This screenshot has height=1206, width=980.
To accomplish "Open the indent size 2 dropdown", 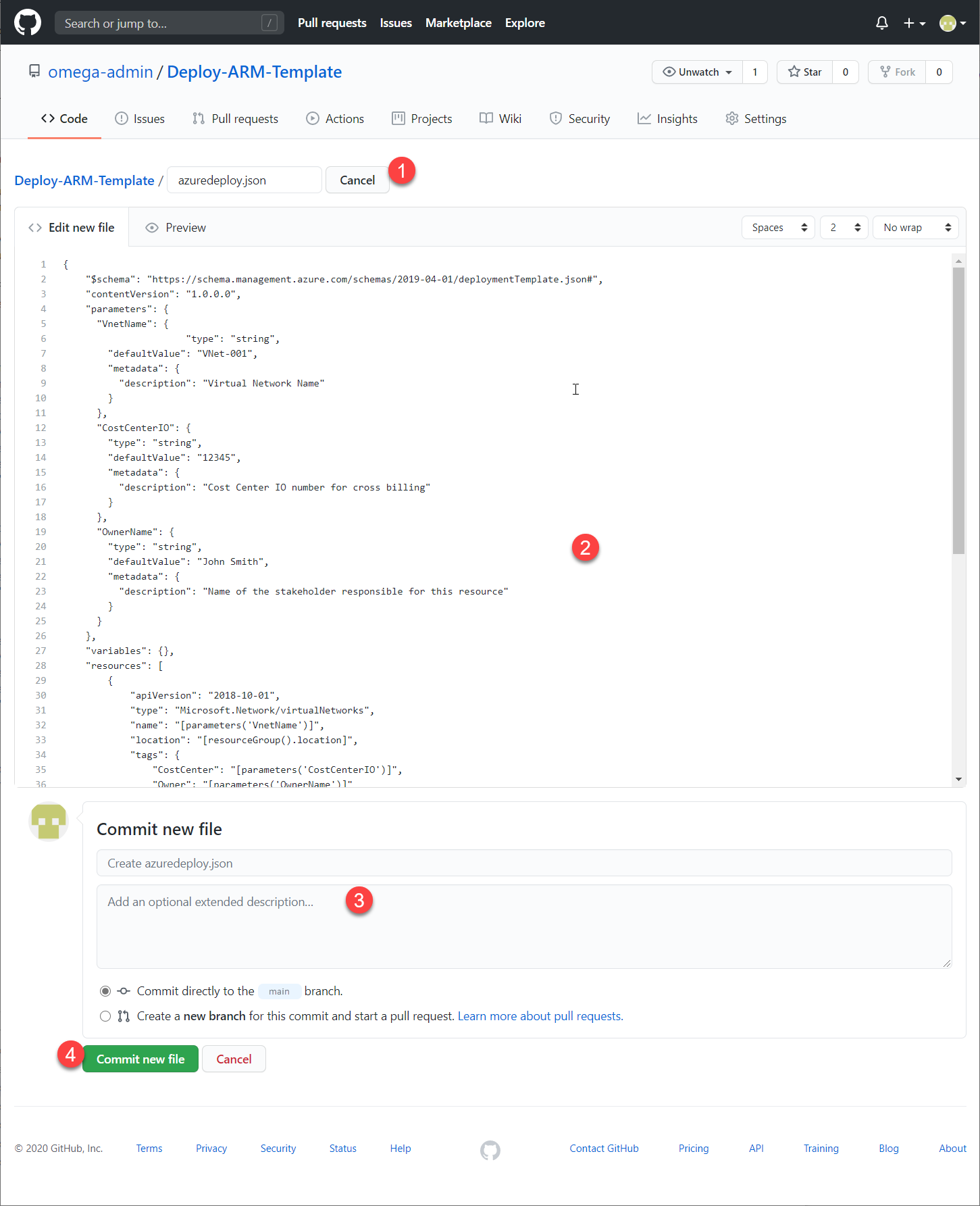I will click(x=844, y=228).
